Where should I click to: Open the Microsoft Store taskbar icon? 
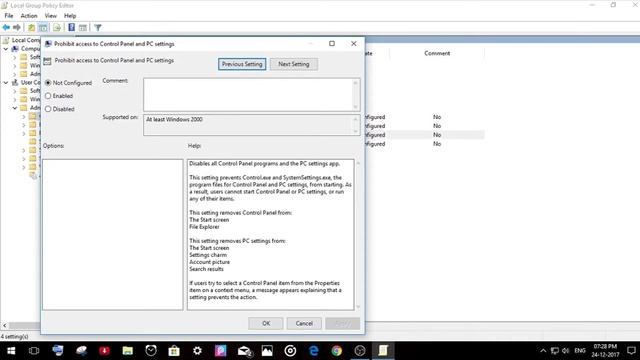pos(174,351)
